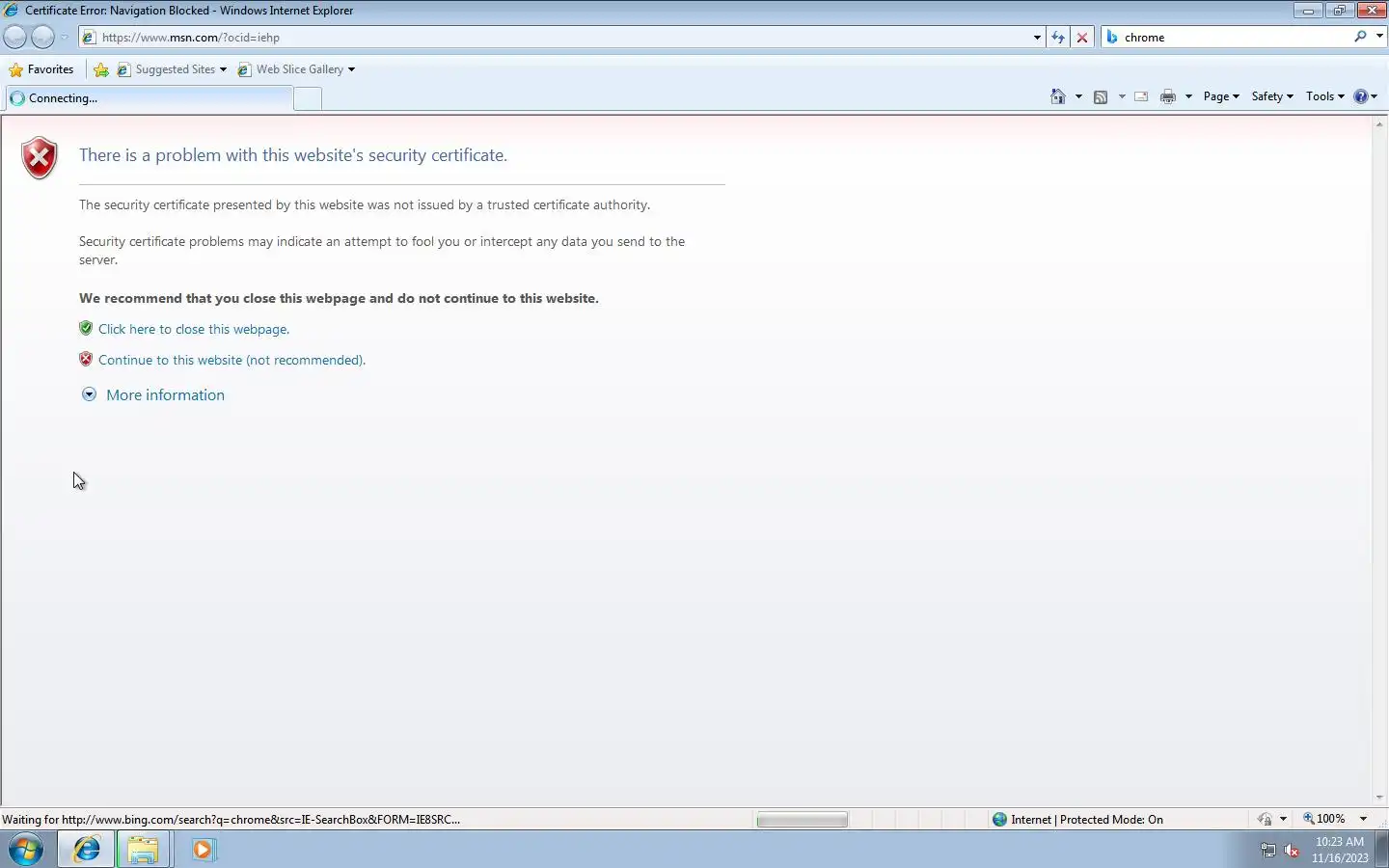Expand the zoom level dropdown arrow
1389x868 pixels.
(x=1363, y=819)
